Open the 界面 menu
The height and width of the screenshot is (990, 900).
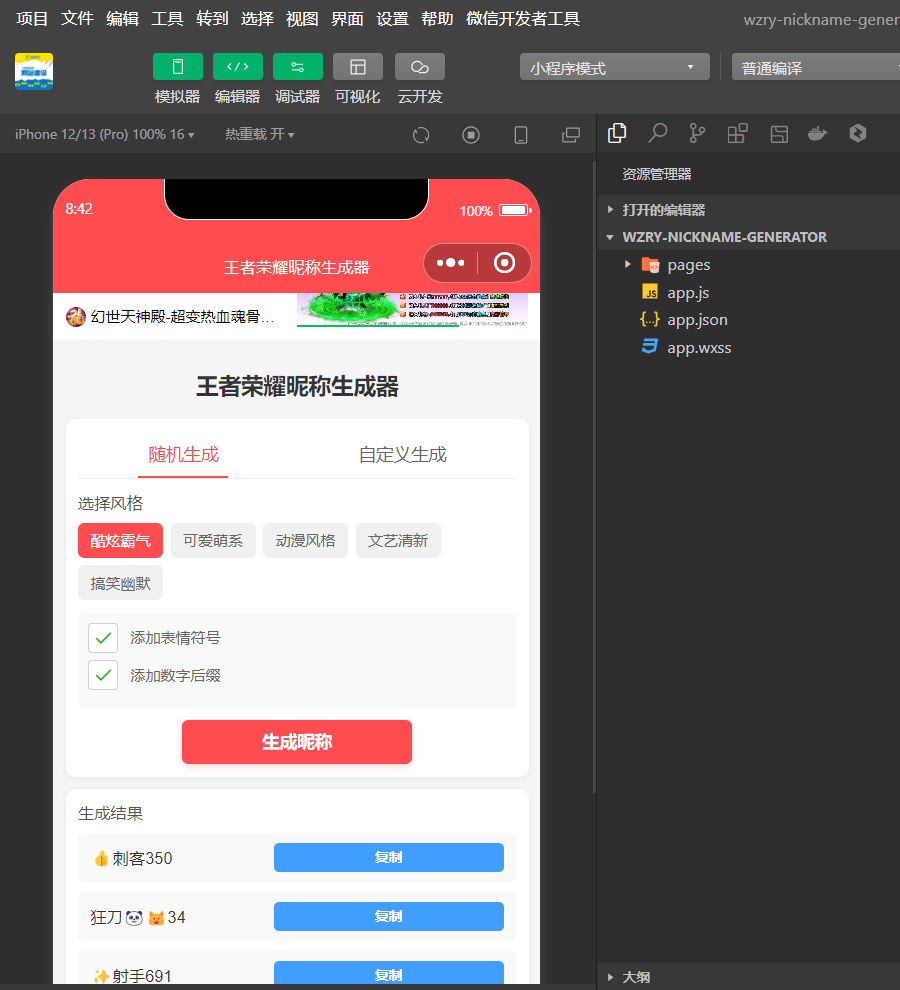tap(347, 19)
